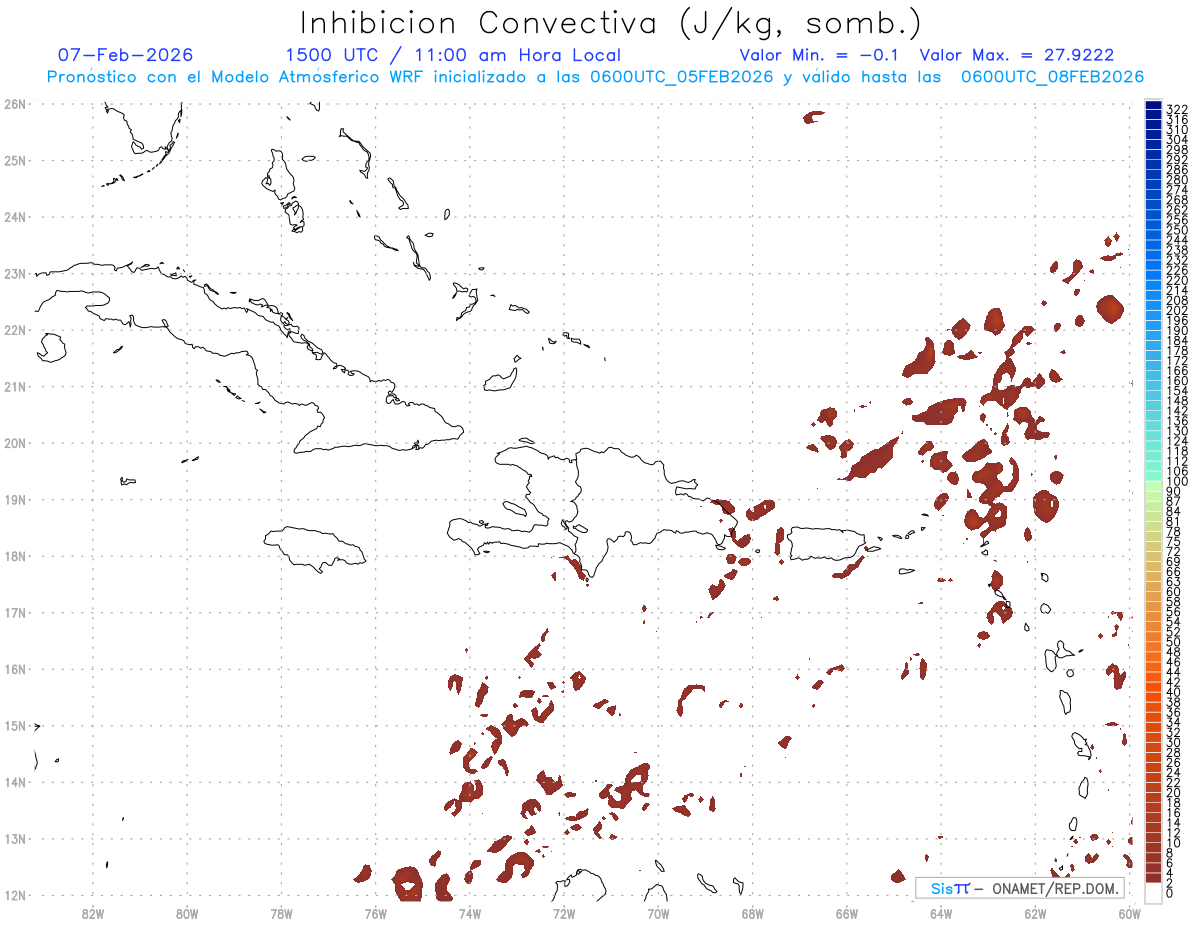Click the valid-until stamp "0600UTC_08FEB2026"
Image resolution: width=1200 pixels, height=927 pixels.
pyautogui.click(x=1052, y=77)
